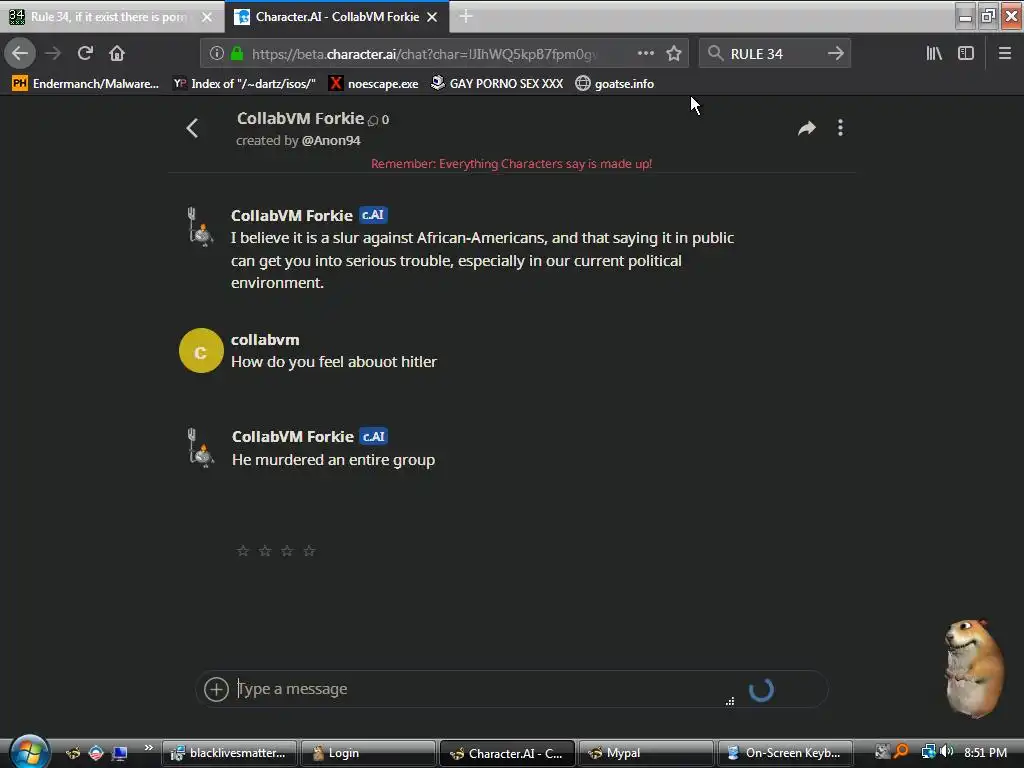Expand the quick launch chevron overflow
1024x768 pixels.
149,748
